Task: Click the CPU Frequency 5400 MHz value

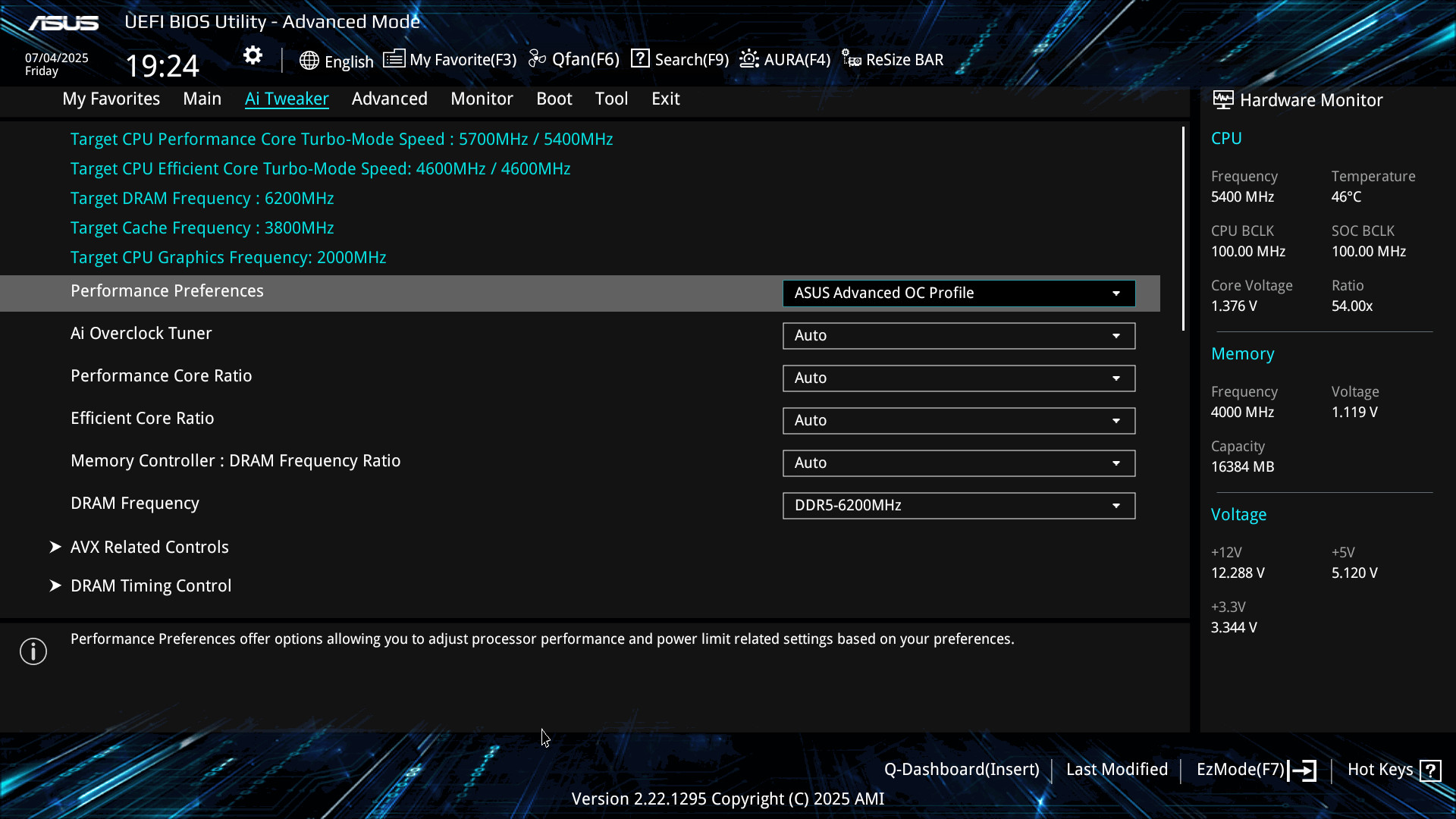Action: pyautogui.click(x=1242, y=197)
